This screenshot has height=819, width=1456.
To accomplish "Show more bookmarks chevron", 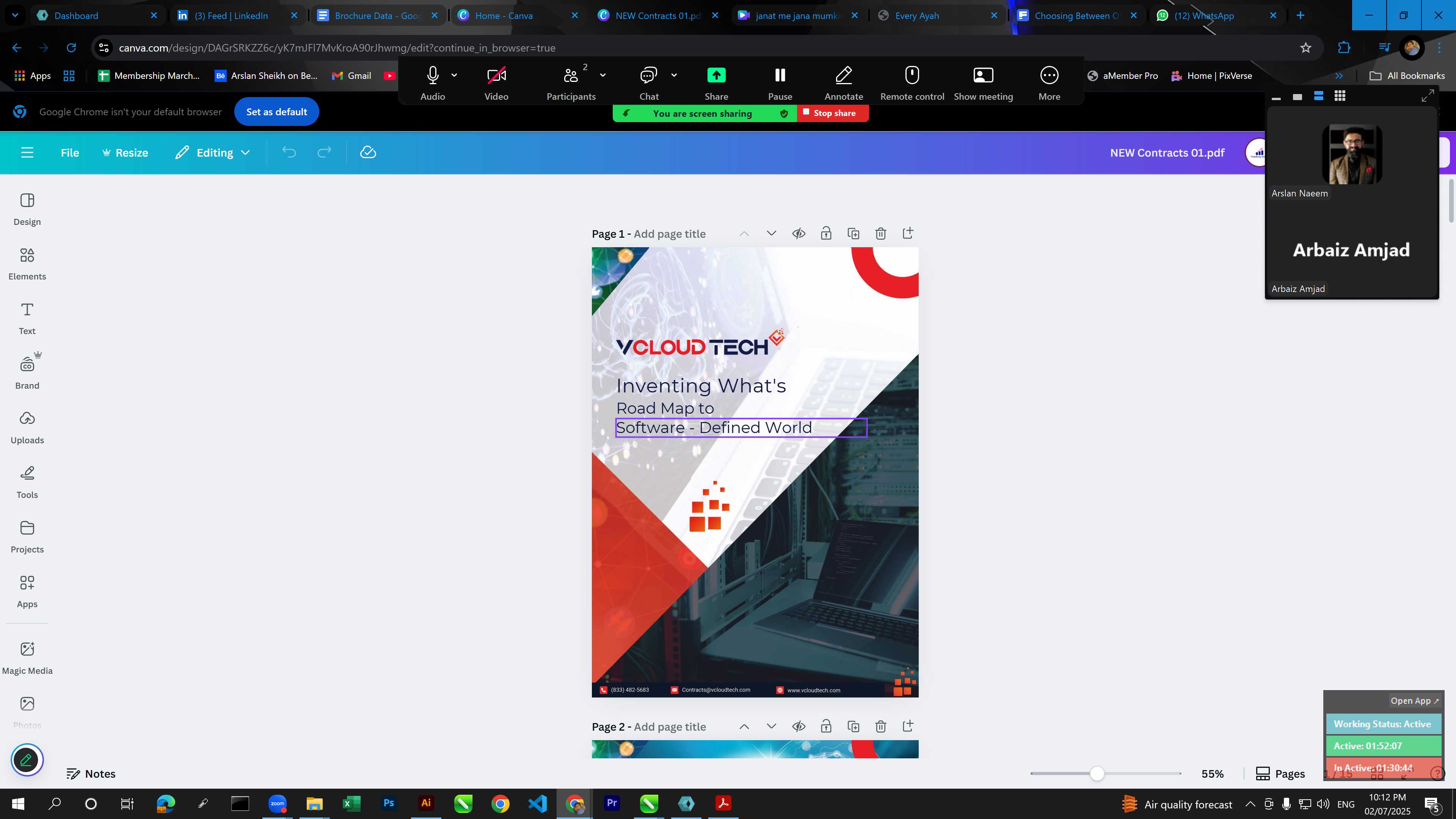I will click(1339, 76).
